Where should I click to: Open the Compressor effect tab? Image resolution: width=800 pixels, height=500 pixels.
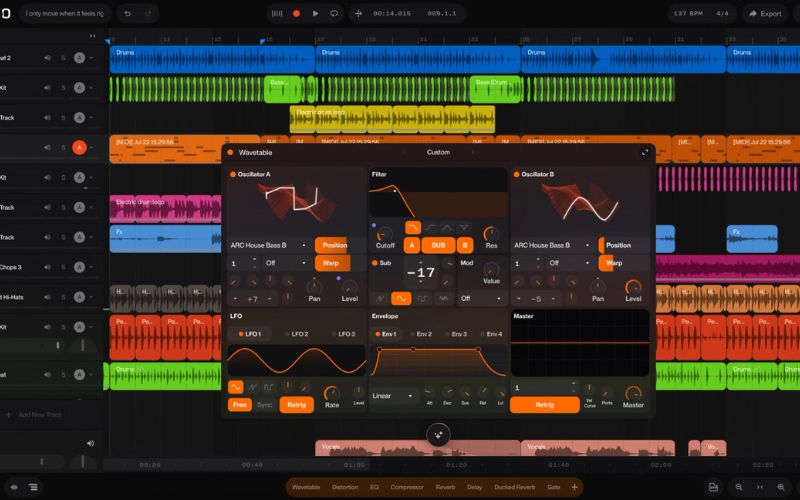[407, 487]
